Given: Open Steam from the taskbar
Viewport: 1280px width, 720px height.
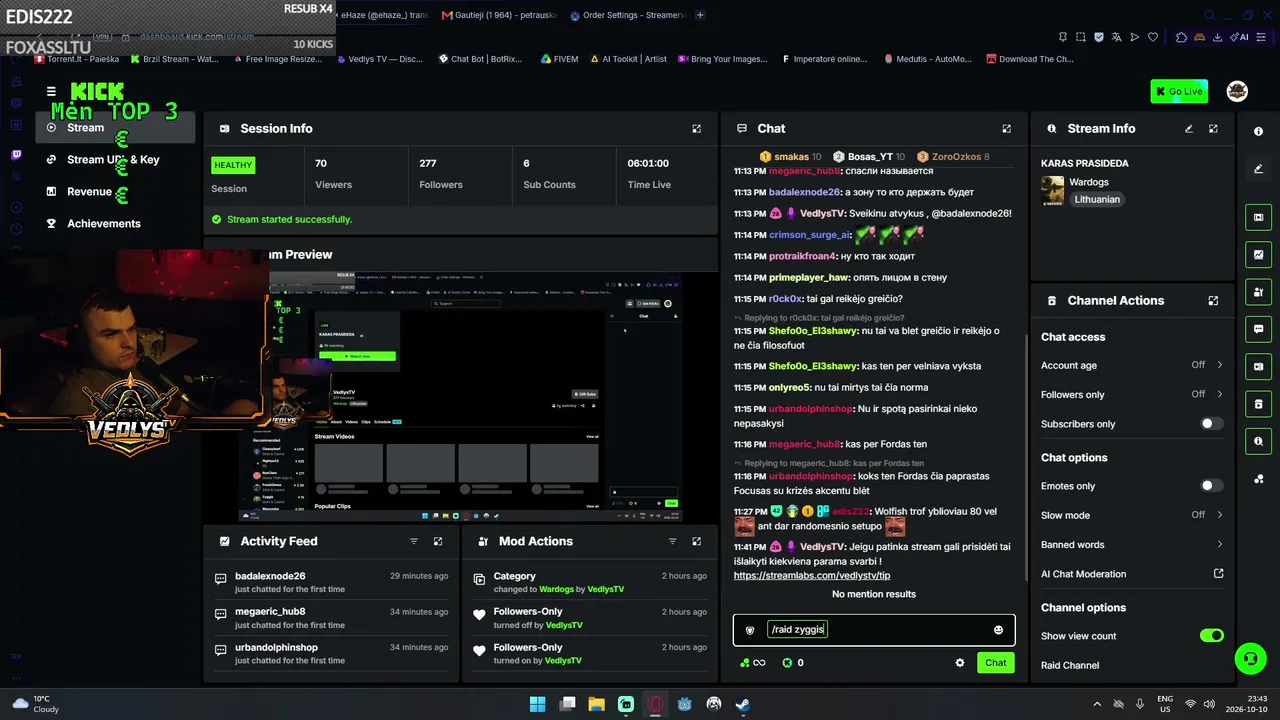Looking at the screenshot, I should [x=743, y=704].
